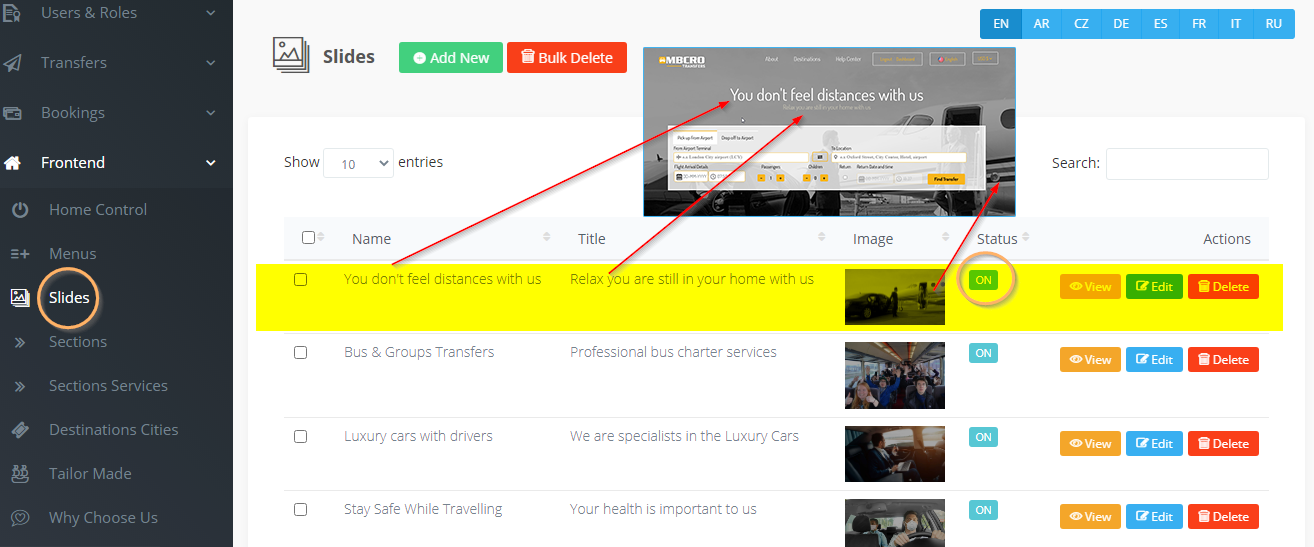This screenshot has height=547, width=1314.
Task: Click the green Add New button
Action: (x=451, y=58)
